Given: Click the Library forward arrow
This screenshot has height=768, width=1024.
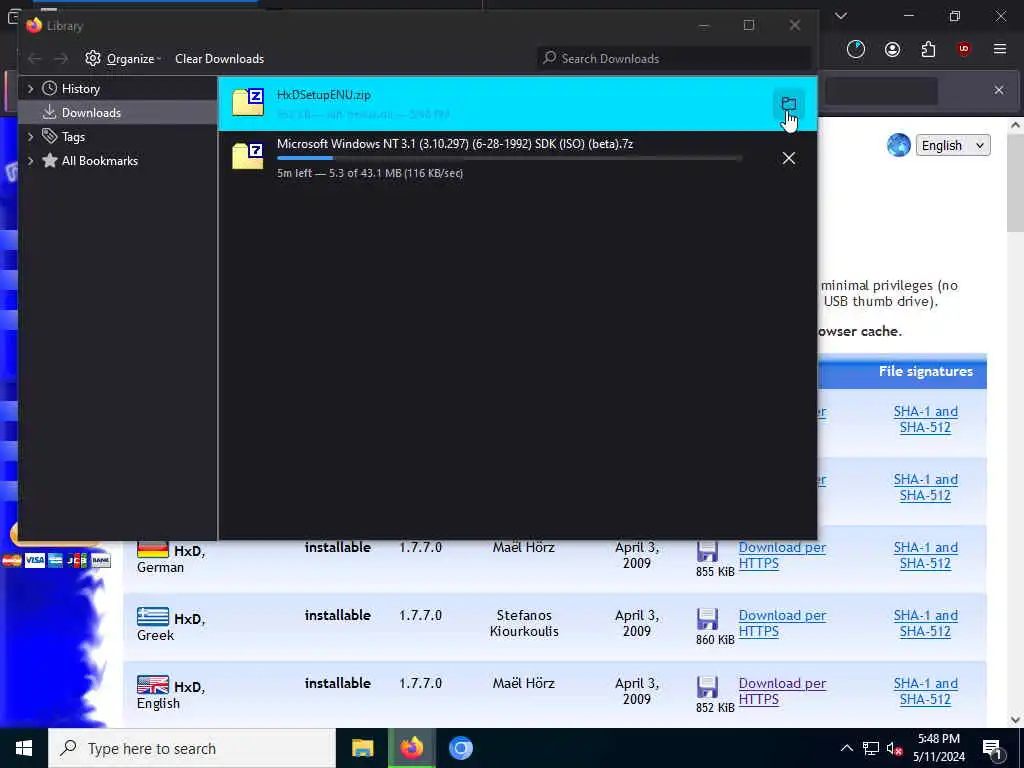Looking at the screenshot, I should tap(61, 59).
